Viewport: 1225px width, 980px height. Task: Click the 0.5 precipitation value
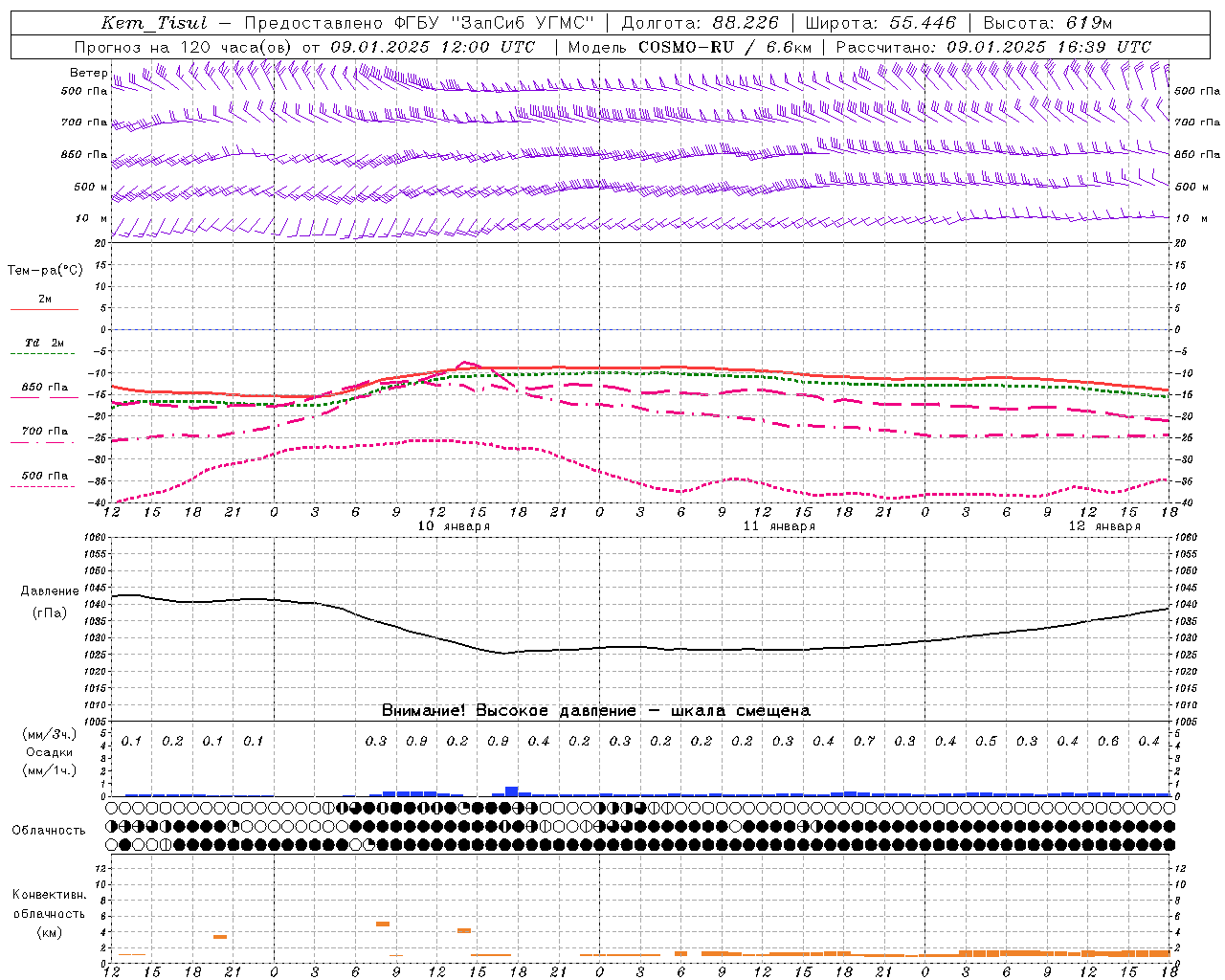pos(986,742)
